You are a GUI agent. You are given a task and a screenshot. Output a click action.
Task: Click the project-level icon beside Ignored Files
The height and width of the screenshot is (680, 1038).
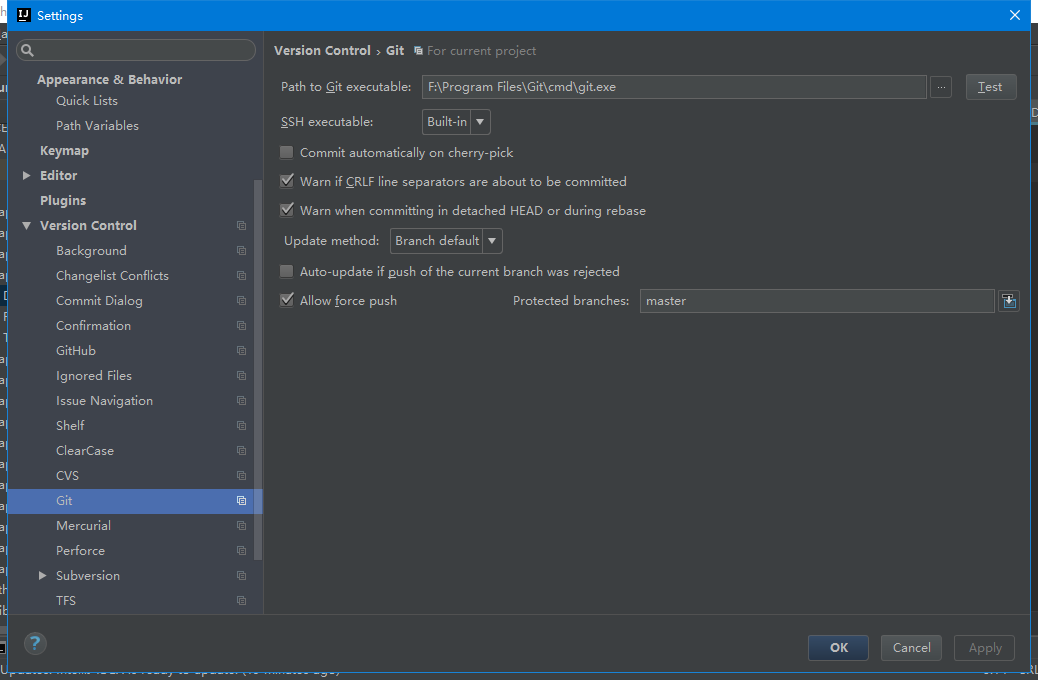click(242, 375)
